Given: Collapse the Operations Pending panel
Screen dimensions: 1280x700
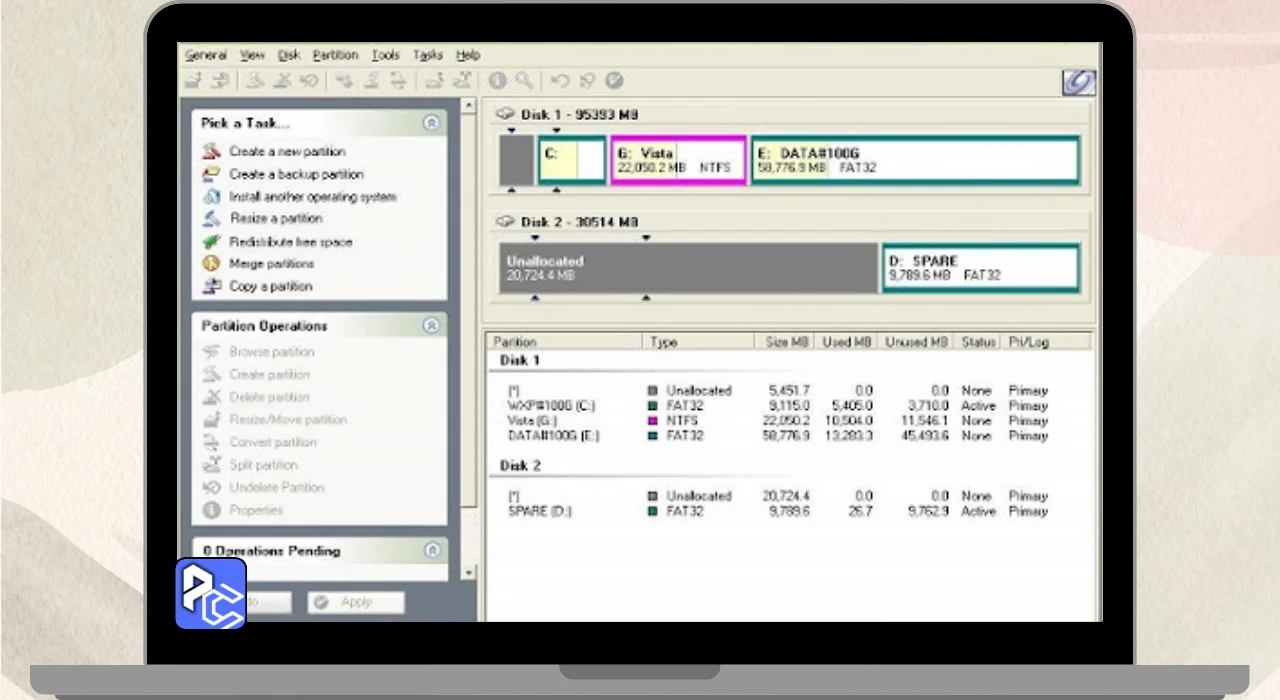Looking at the screenshot, I should coord(431,550).
